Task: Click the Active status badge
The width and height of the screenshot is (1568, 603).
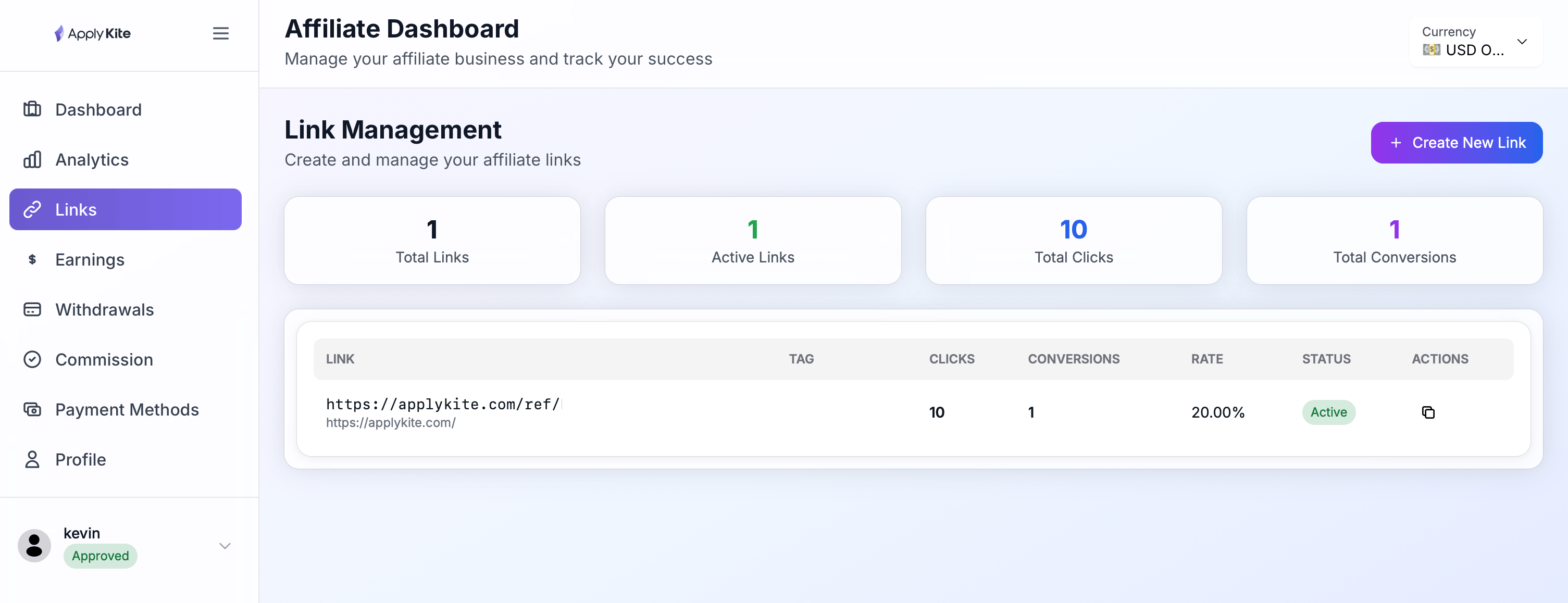Action: [1328, 412]
